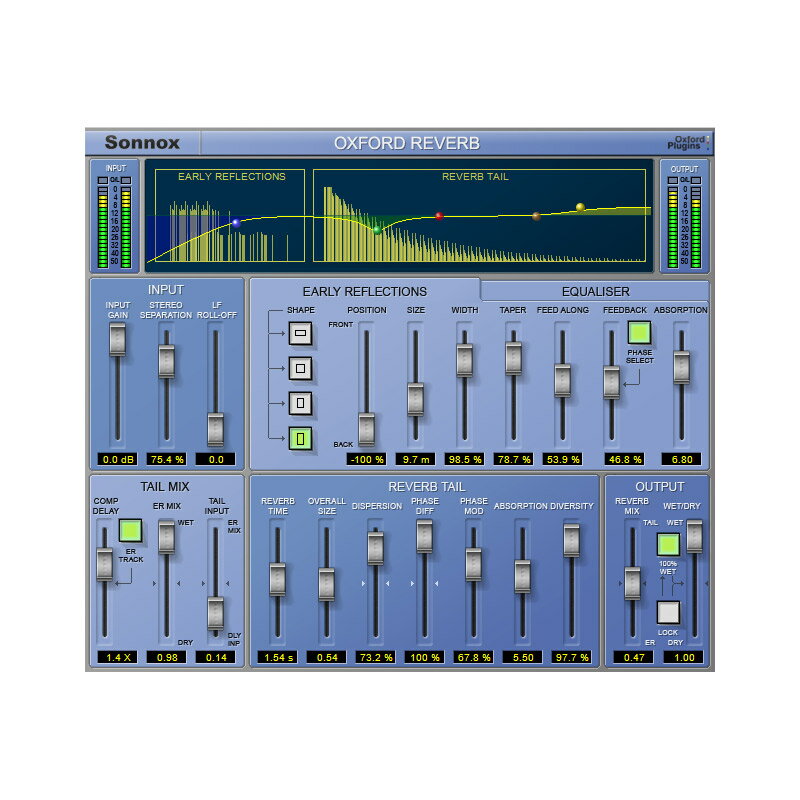This screenshot has height=800, width=800.
Task: Select the second square room shape button
Action: 301,370
